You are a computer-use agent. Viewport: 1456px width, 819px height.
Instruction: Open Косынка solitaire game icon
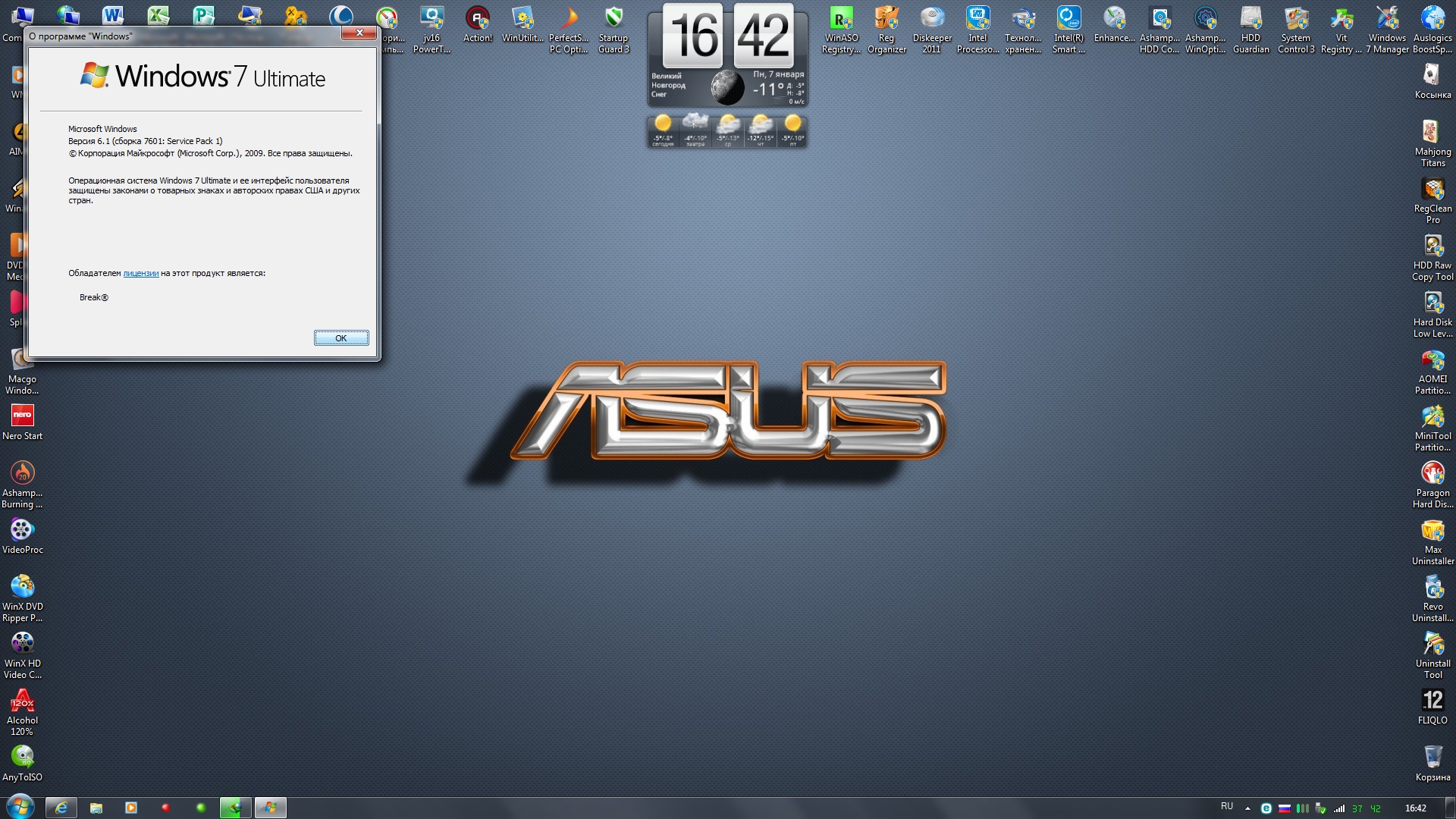pos(1432,82)
